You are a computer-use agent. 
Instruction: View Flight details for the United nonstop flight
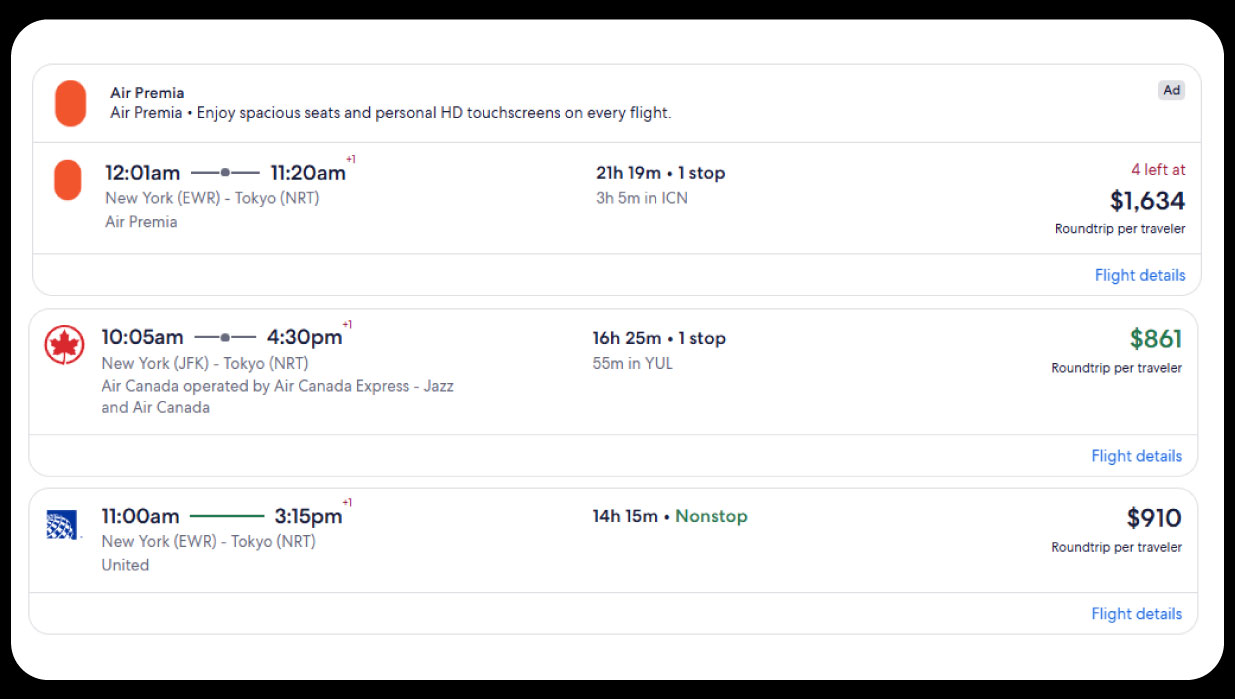pos(1136,614)
